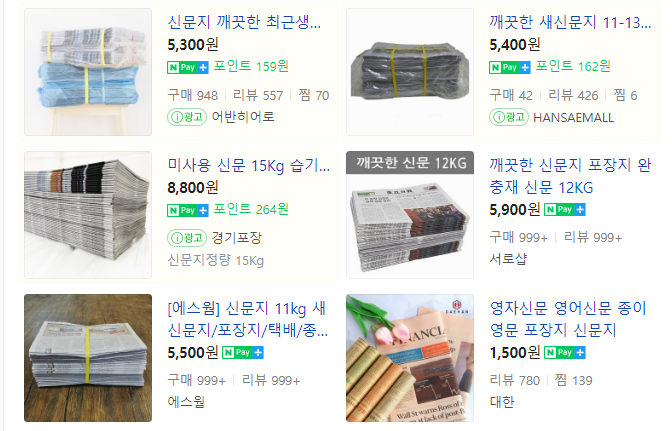Click the 광고 ad badge beside 경기포장

(x=187, y=238)
